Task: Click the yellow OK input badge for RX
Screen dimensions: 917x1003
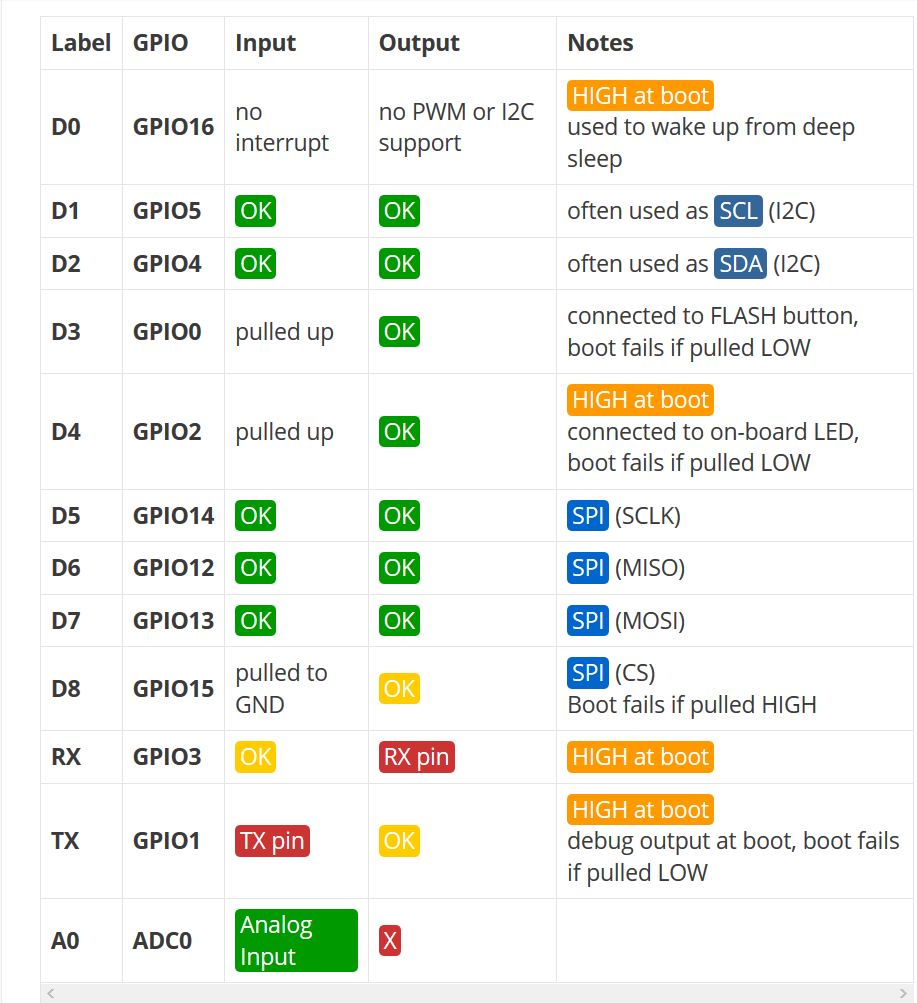Action: click(256, 757)
